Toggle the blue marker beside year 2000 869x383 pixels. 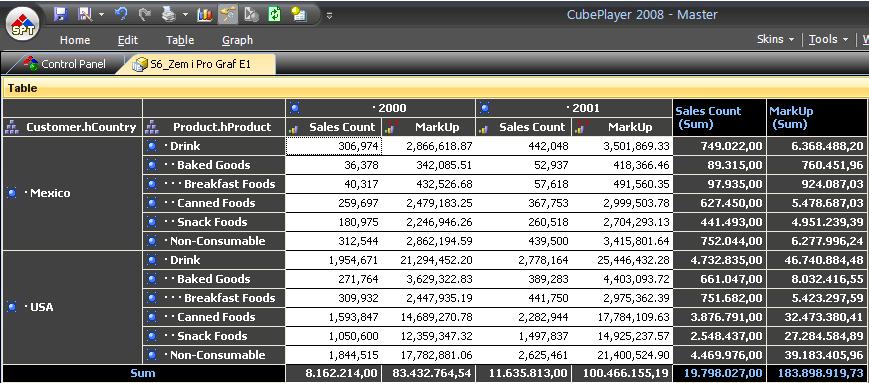tap(295, 108)
